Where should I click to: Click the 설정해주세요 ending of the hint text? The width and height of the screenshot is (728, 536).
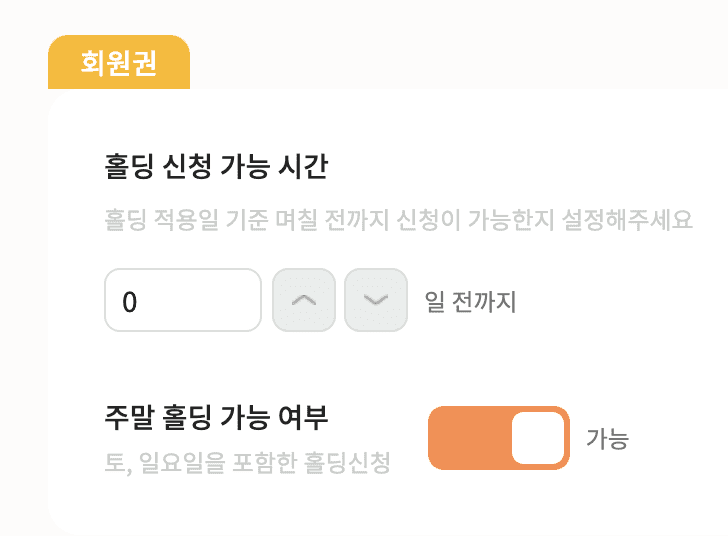click(627, 220)
